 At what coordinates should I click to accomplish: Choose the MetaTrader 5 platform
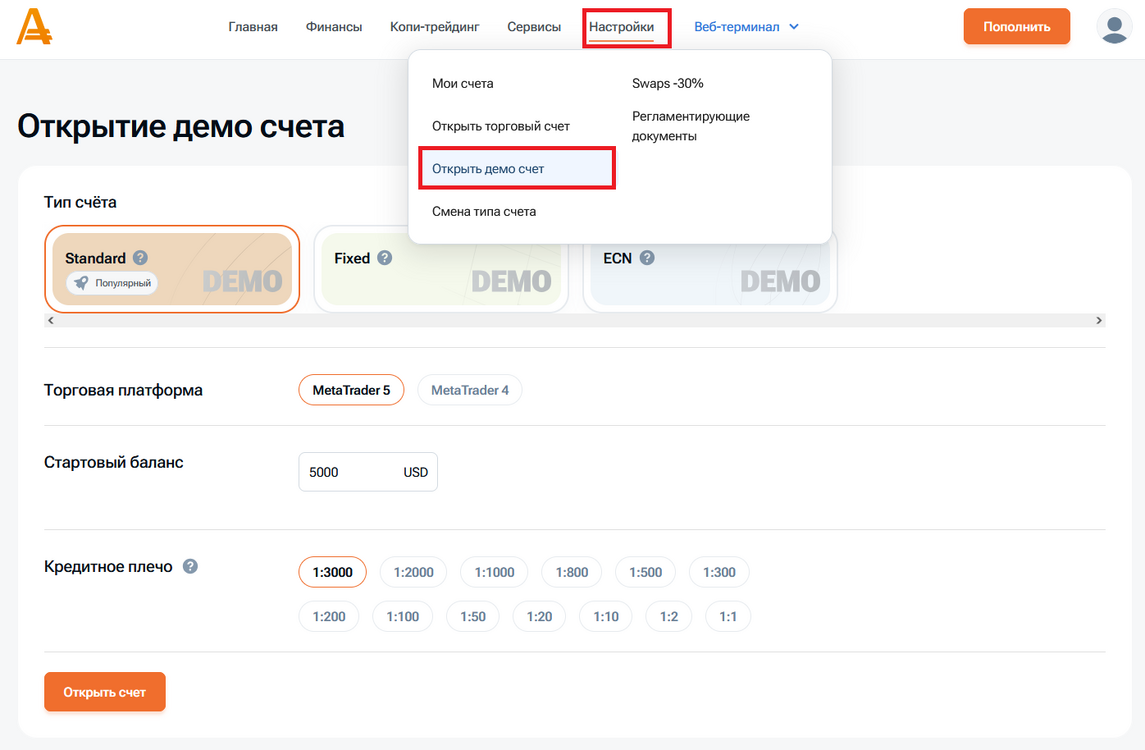pos(351,390)
